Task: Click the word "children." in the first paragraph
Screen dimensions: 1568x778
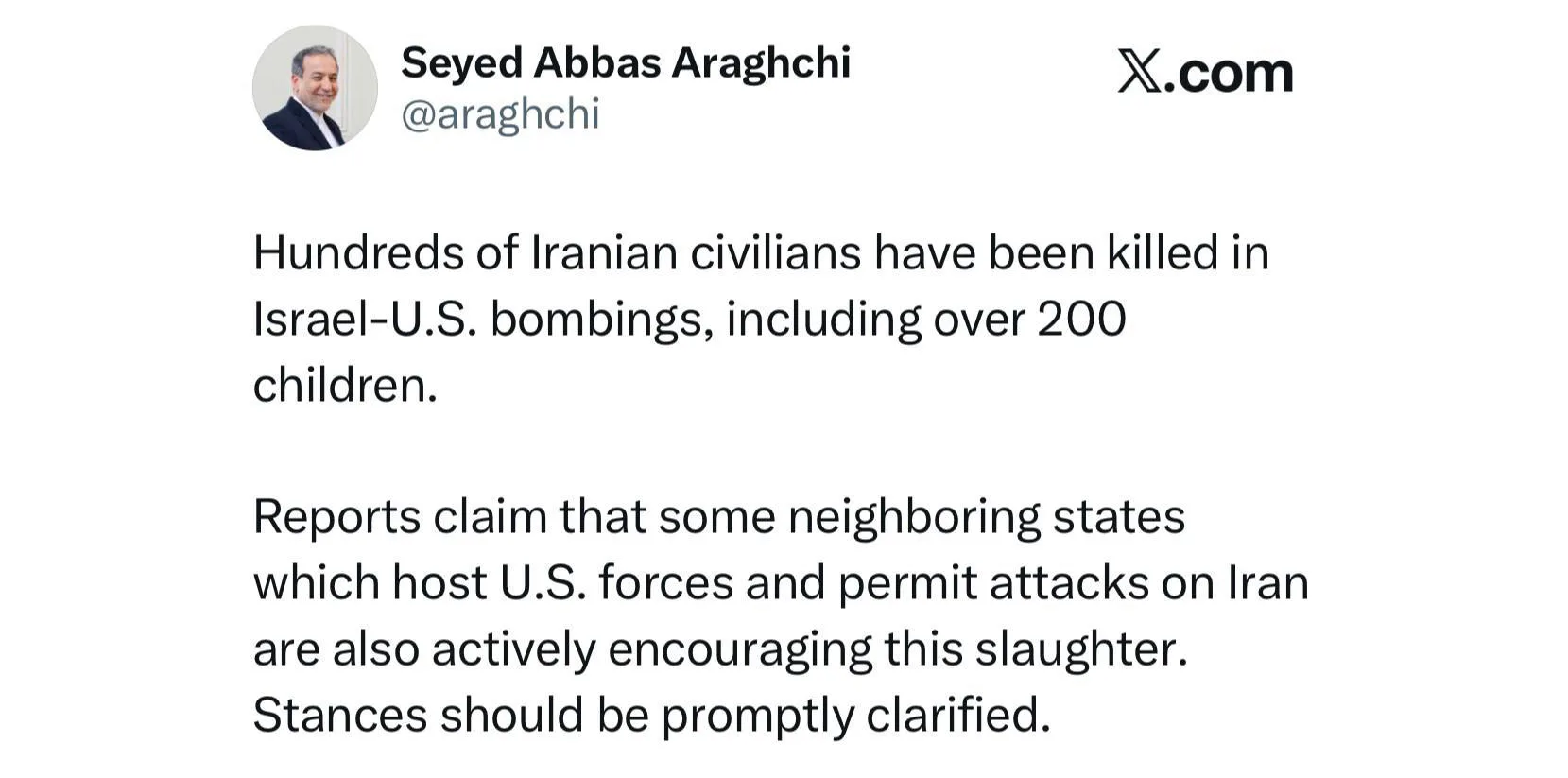Action: click(345, 386)
